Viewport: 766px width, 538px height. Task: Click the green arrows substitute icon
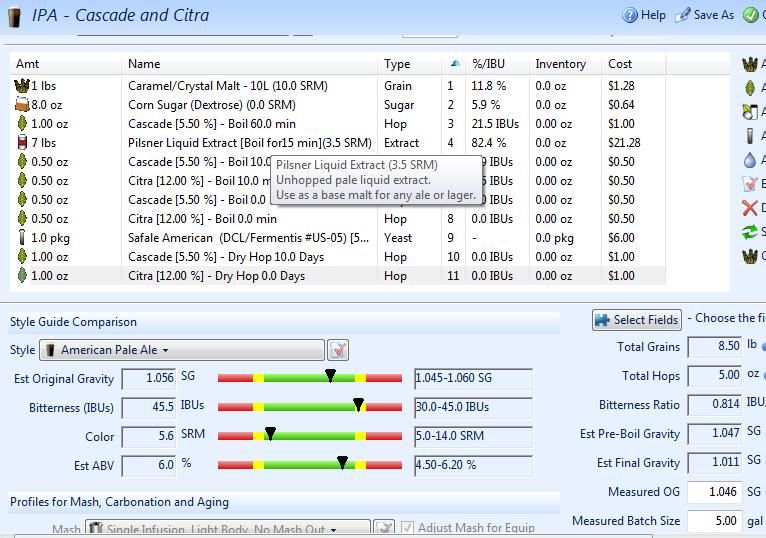click(750, 232)
